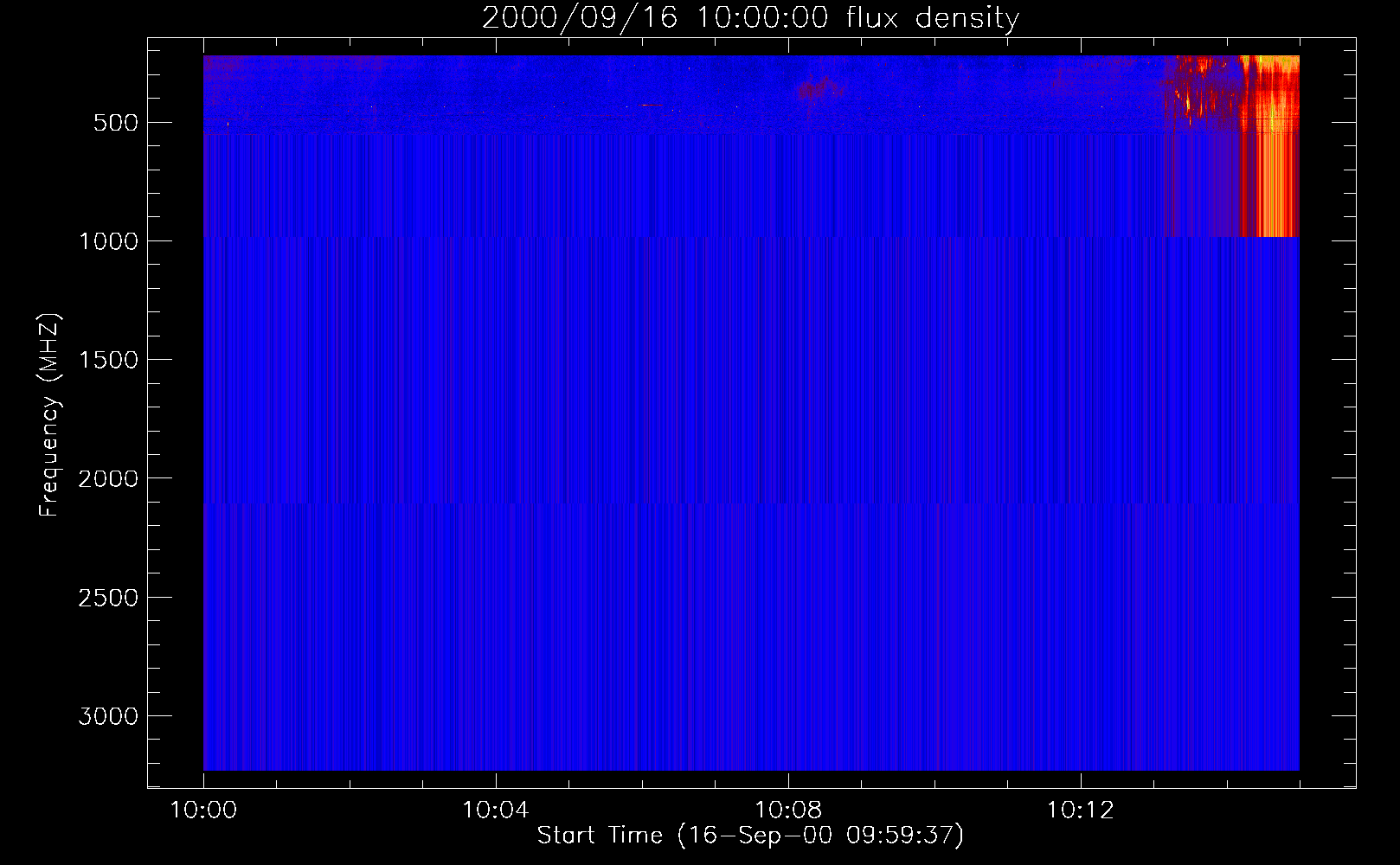The width and height of the screenshot is (1400, 865).
Task: Click the 2500 frequency tick label
Action: [x=108, y=598]
